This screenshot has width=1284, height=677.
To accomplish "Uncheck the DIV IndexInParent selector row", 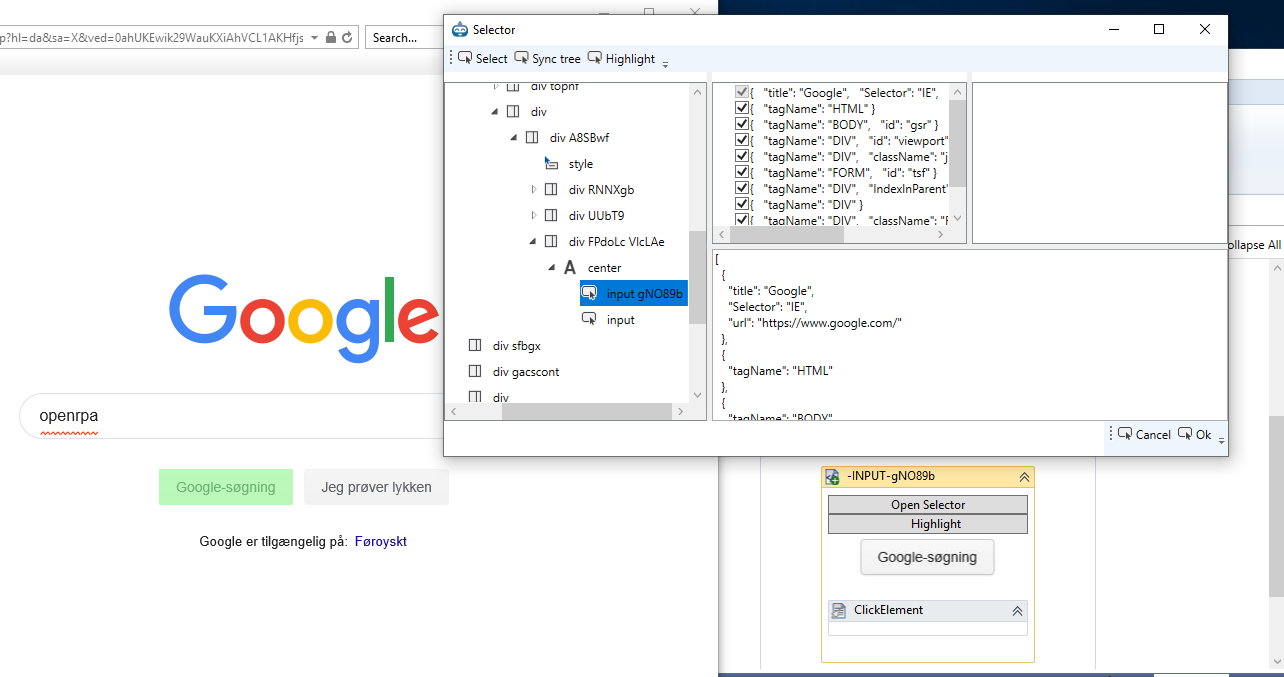I will 742,188.
